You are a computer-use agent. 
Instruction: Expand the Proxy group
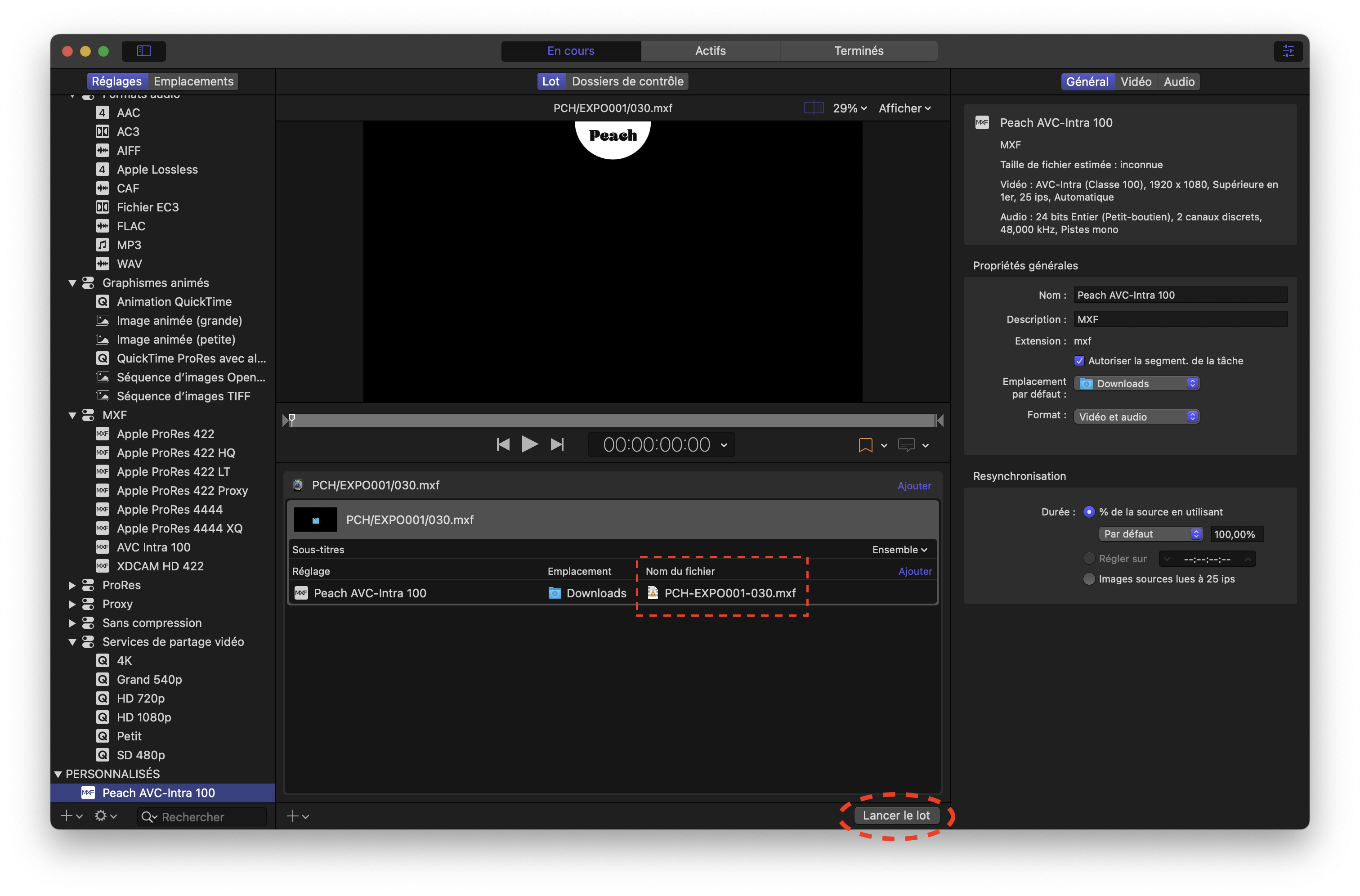click(x=72, y=604)
